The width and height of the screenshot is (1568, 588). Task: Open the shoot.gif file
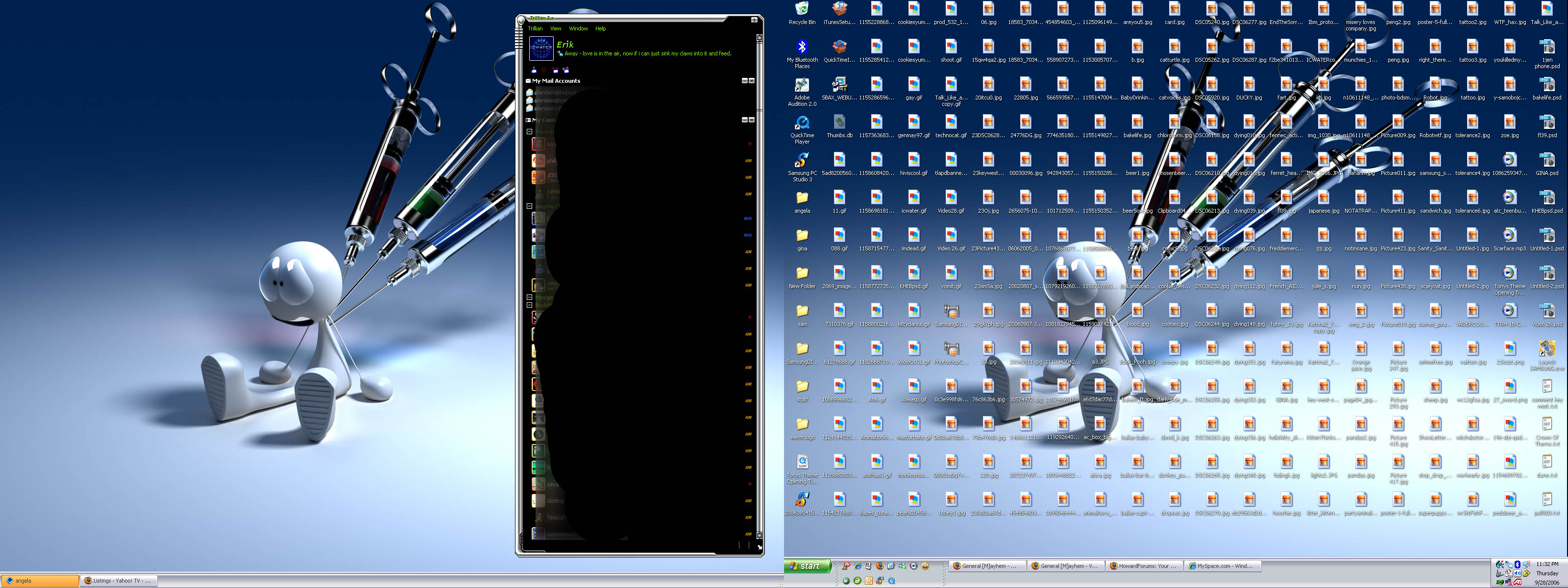(x=951, y=51)
